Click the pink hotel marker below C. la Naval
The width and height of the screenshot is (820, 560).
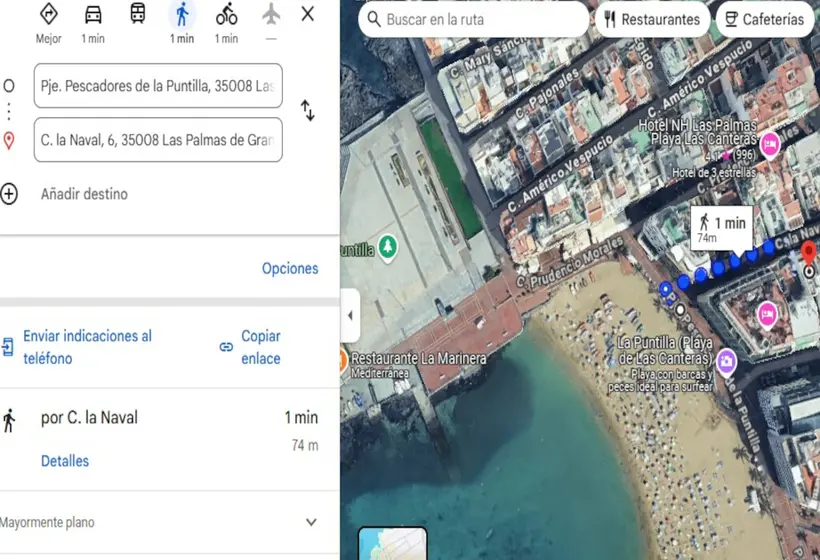click(x=767, y=315)
